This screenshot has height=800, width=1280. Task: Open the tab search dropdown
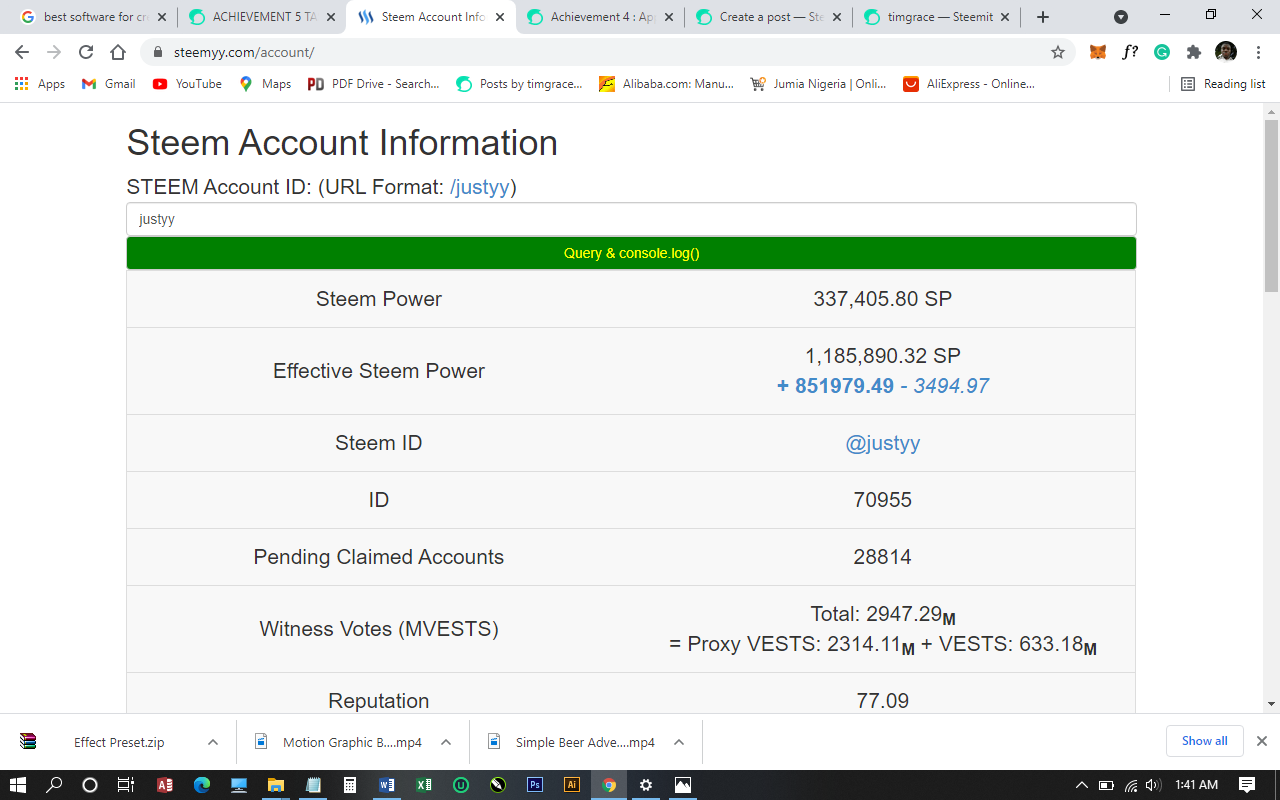tap(1121, 17)
